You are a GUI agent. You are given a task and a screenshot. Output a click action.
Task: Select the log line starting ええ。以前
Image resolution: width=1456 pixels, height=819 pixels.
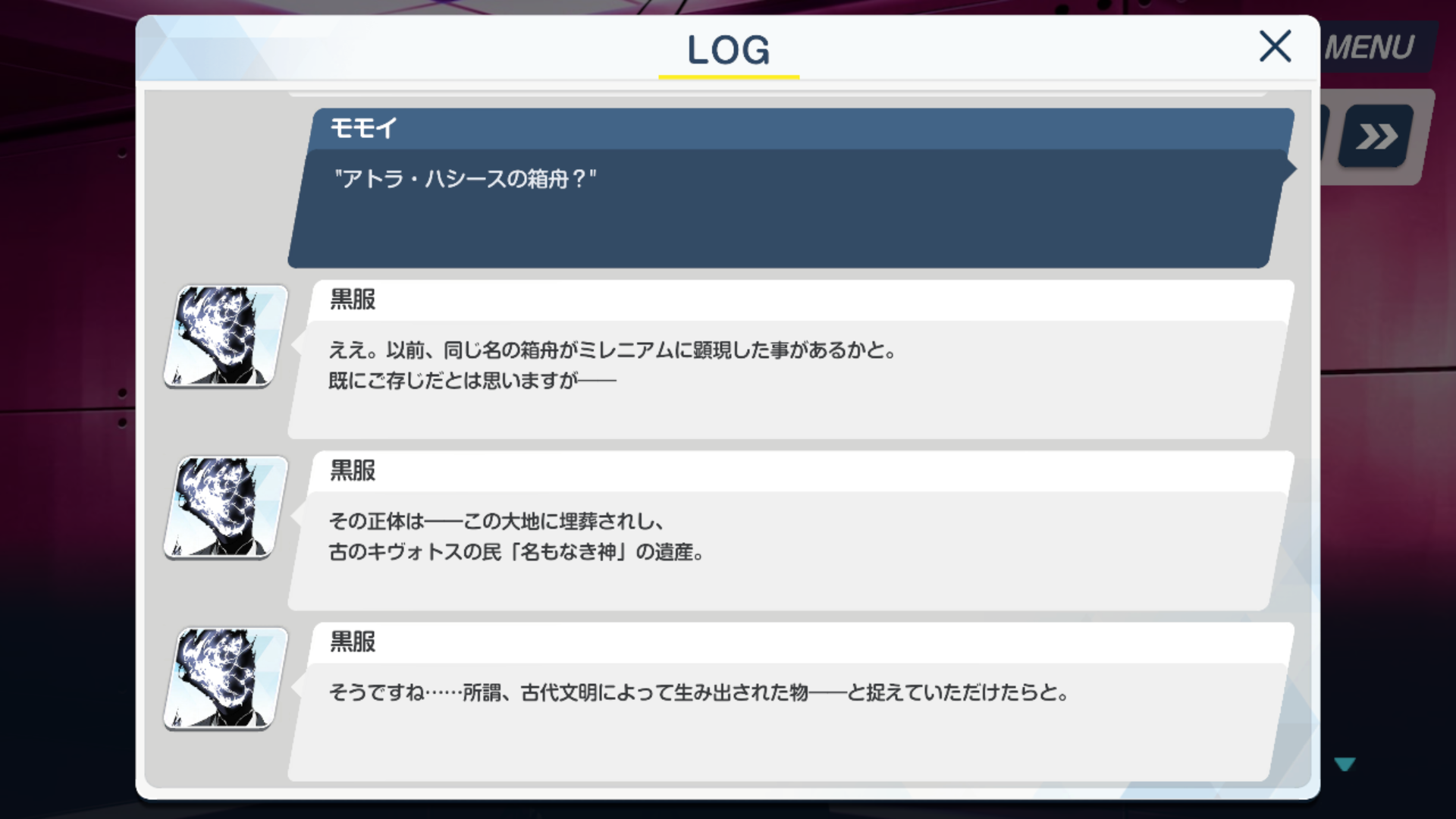pyautogui.click(x=613, y=350)
